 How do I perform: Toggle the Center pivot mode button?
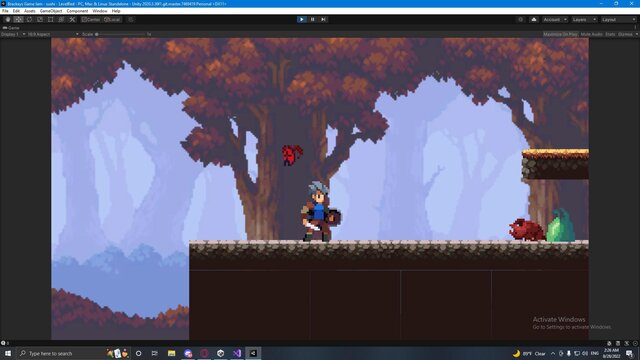(91, 20)
